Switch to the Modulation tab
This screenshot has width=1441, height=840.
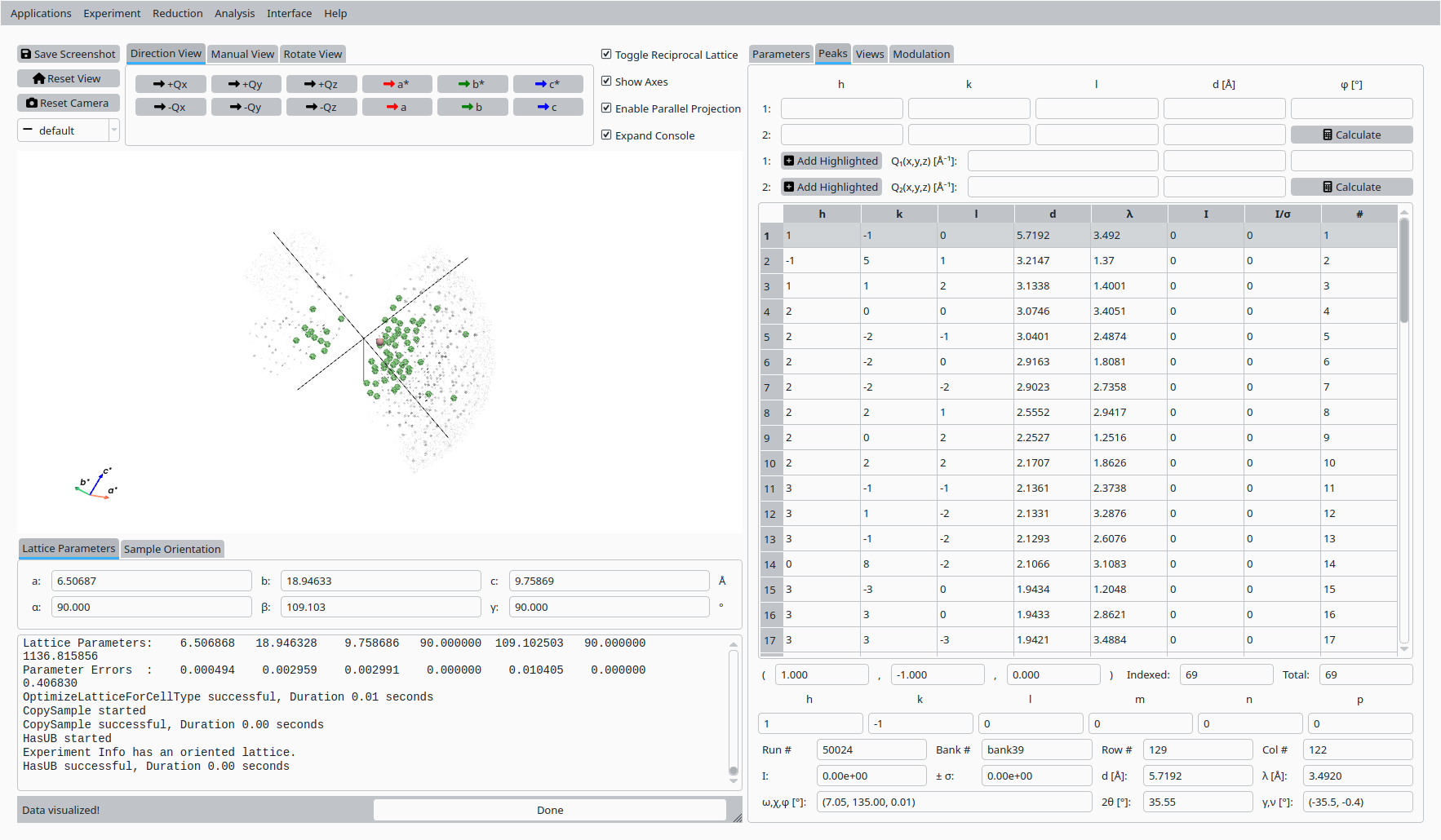pyautogui.click(x=921, y=54)
